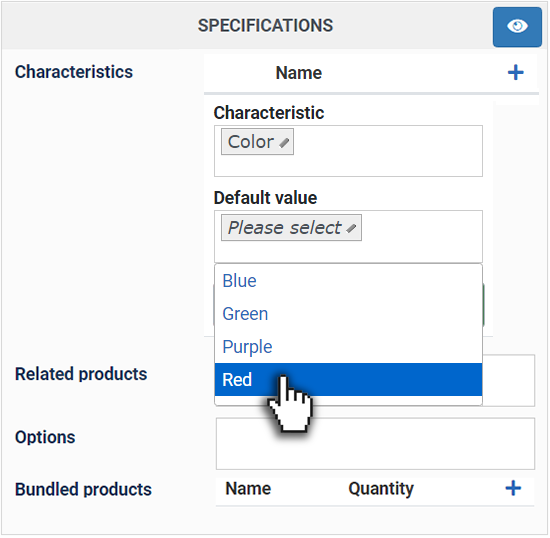
Task: Open the Color characteristic selector
Action: (257, 142)
